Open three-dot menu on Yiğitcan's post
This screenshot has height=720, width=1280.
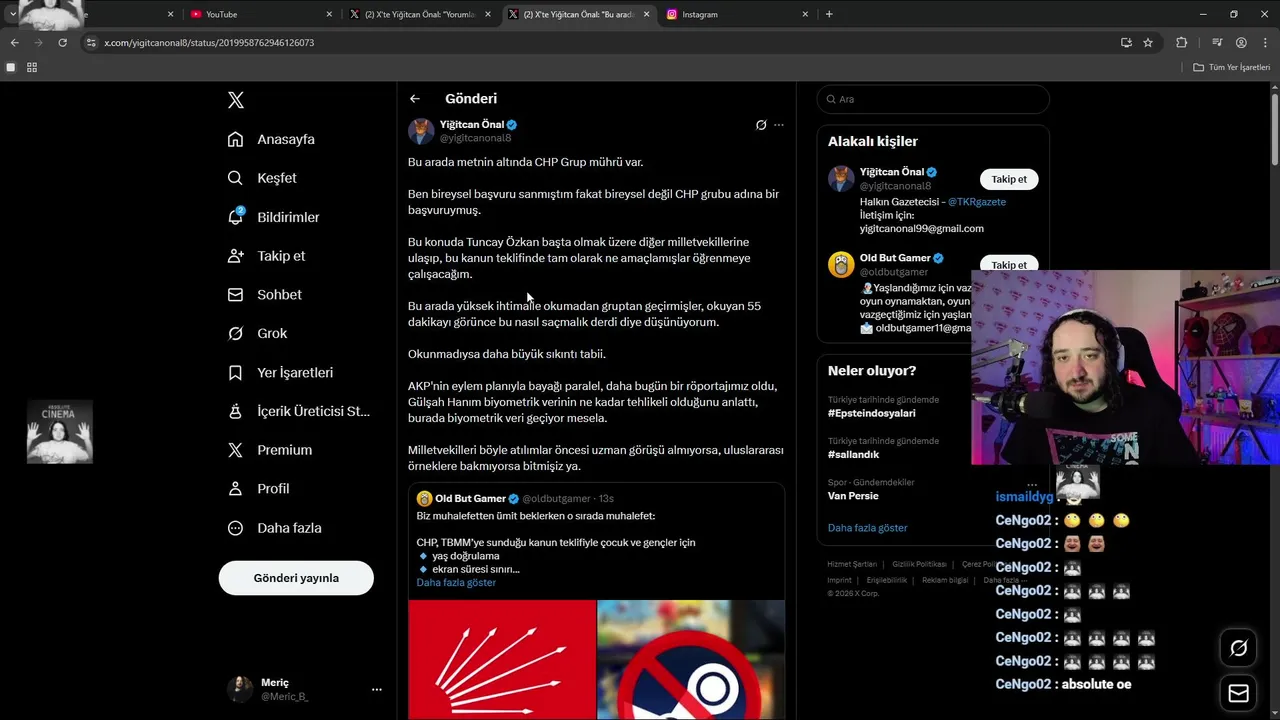point(779,125)
